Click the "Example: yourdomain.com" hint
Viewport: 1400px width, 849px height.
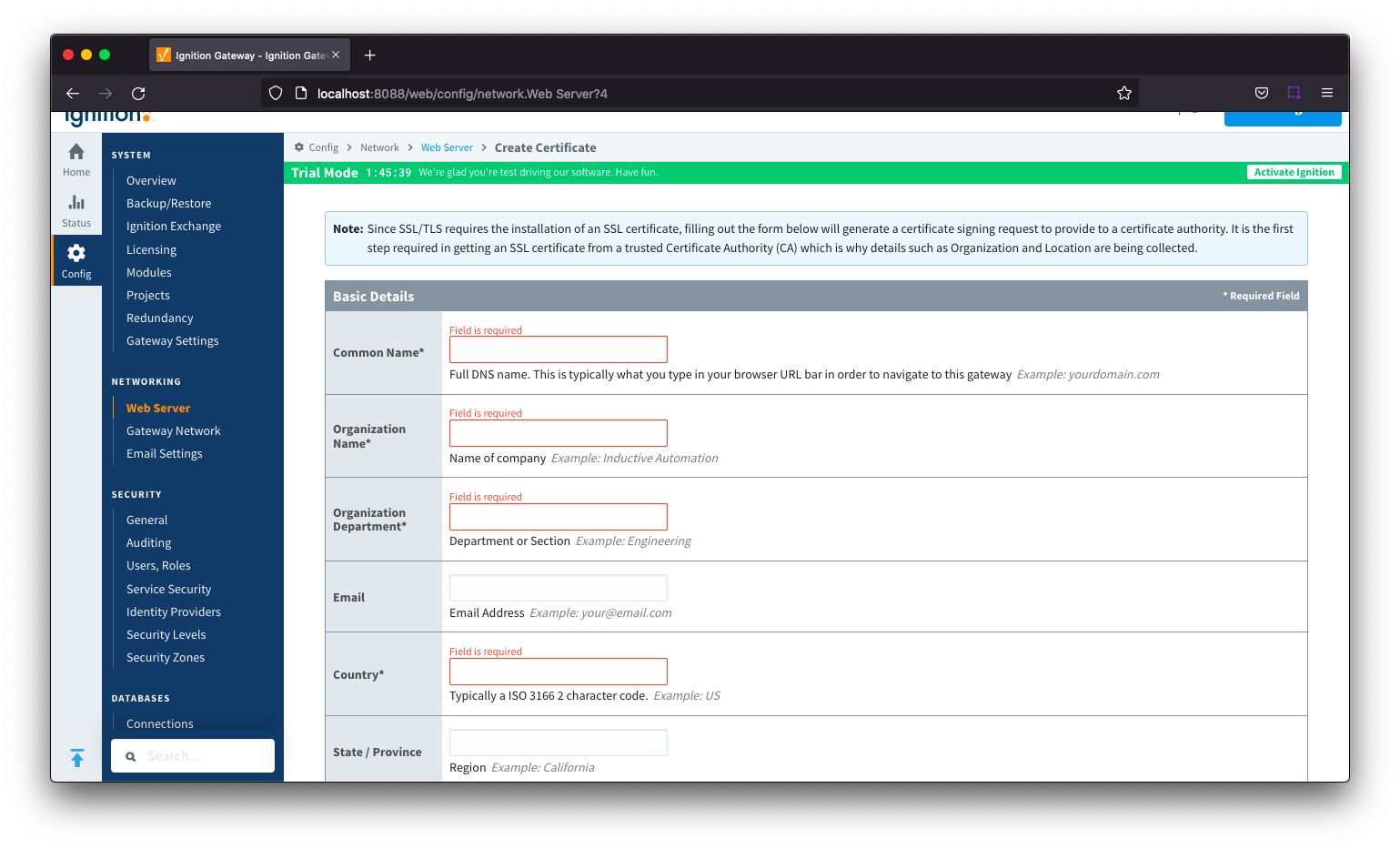[1088, 374]
